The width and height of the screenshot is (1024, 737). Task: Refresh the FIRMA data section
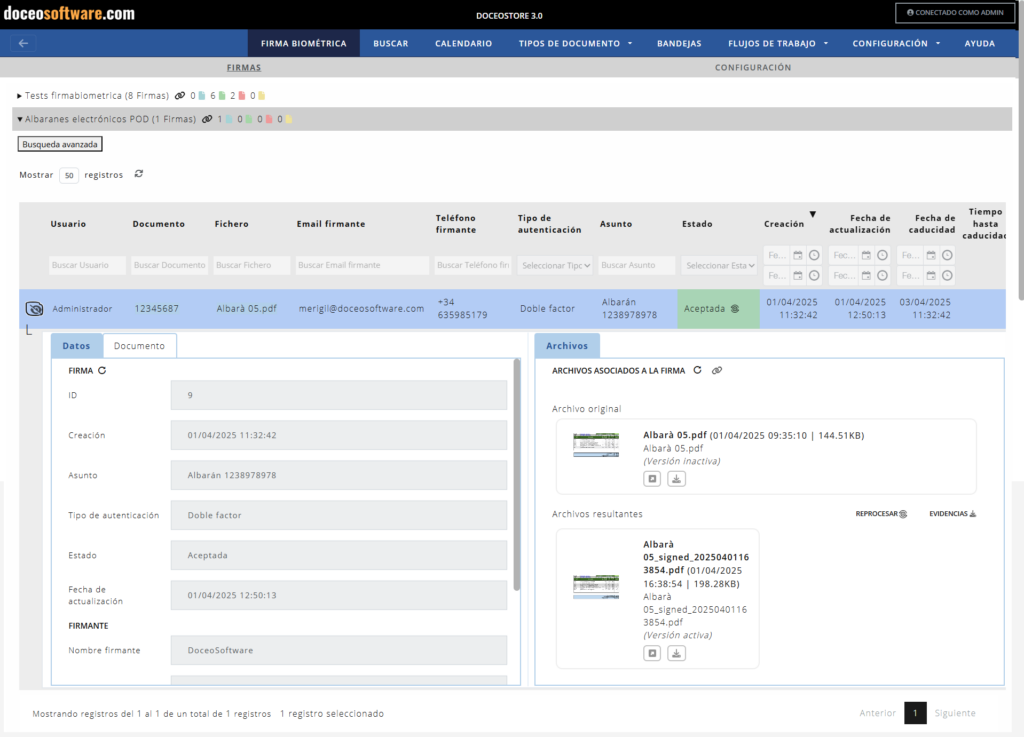[102, 370]
